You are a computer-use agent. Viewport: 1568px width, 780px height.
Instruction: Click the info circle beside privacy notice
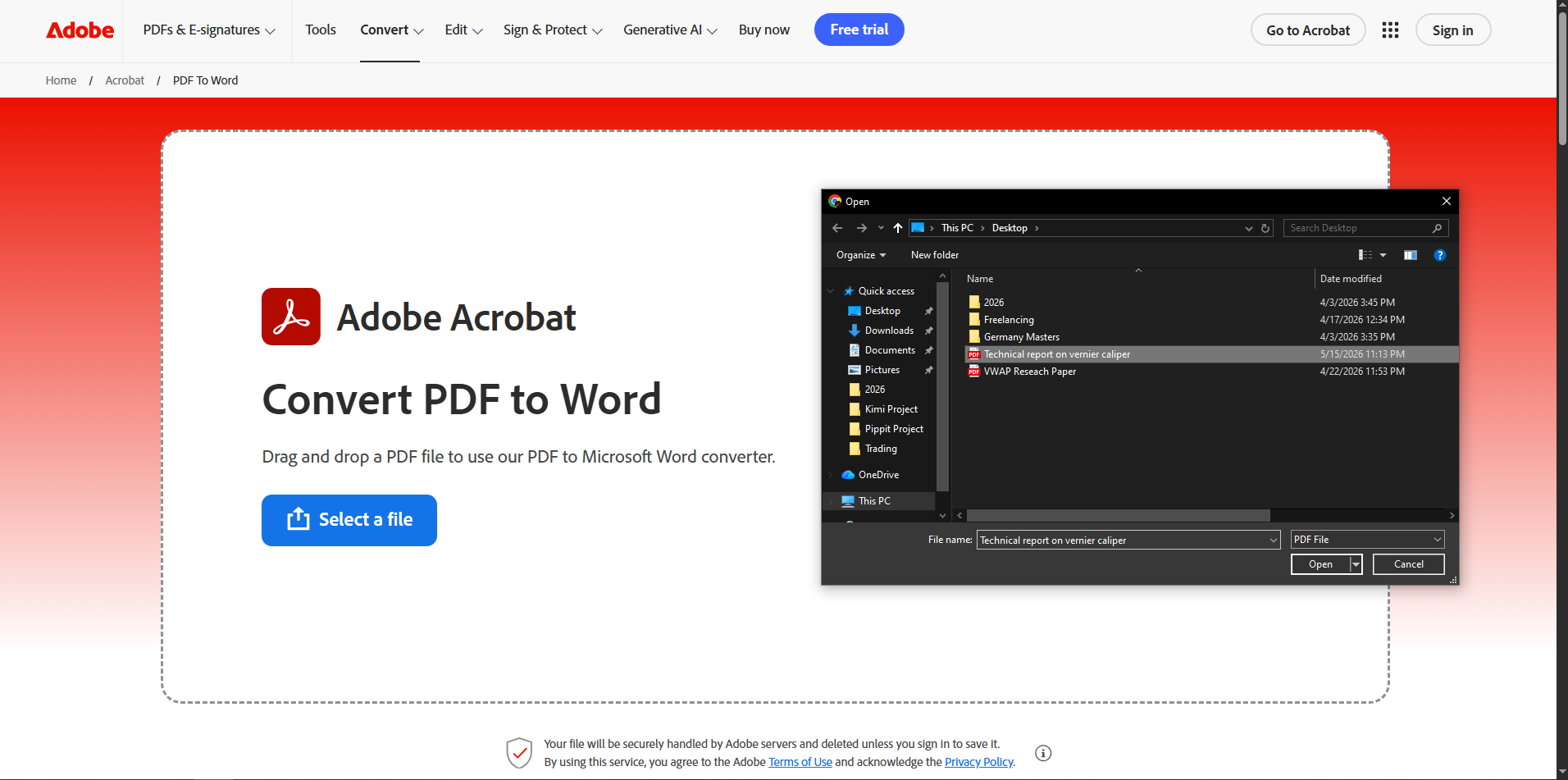[1043, 753]
